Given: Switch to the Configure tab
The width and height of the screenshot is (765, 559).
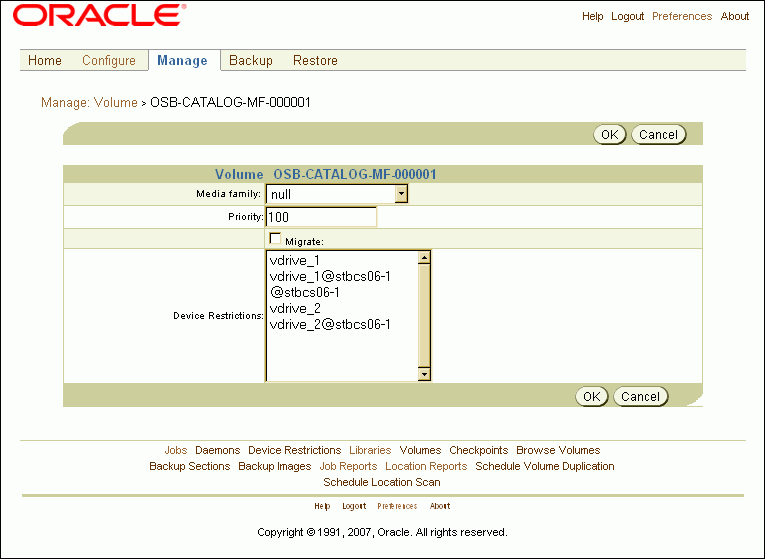Looking at the screenshot, I should 109,60.
